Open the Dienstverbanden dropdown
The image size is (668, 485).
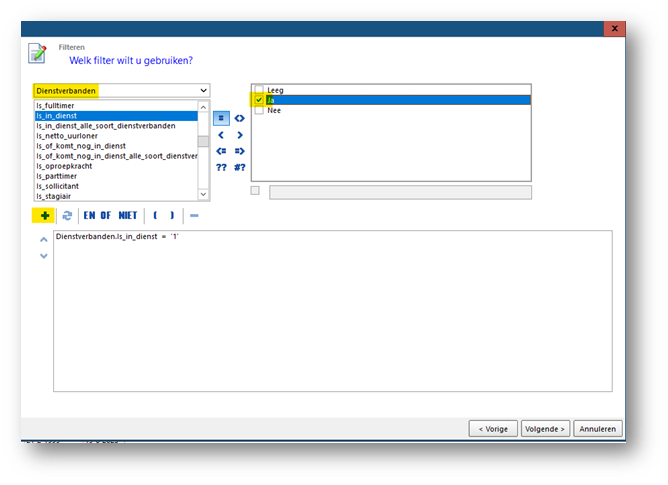pyautogui.click(x=121, y=91)
